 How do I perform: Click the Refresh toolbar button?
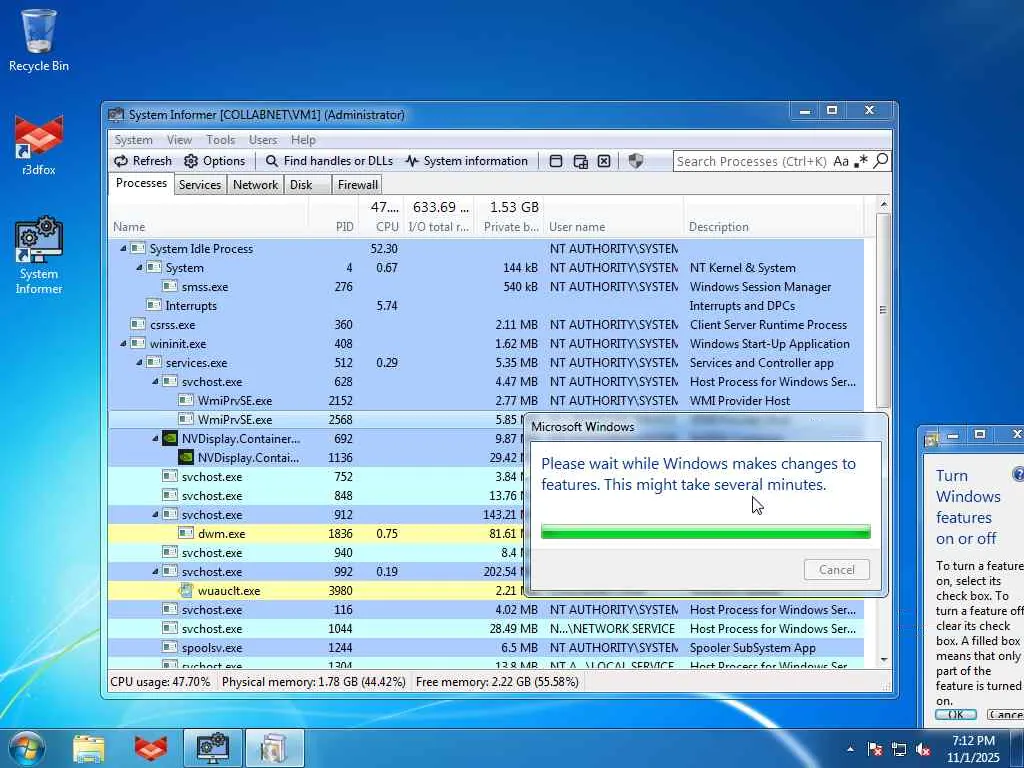tap(143, 161)
